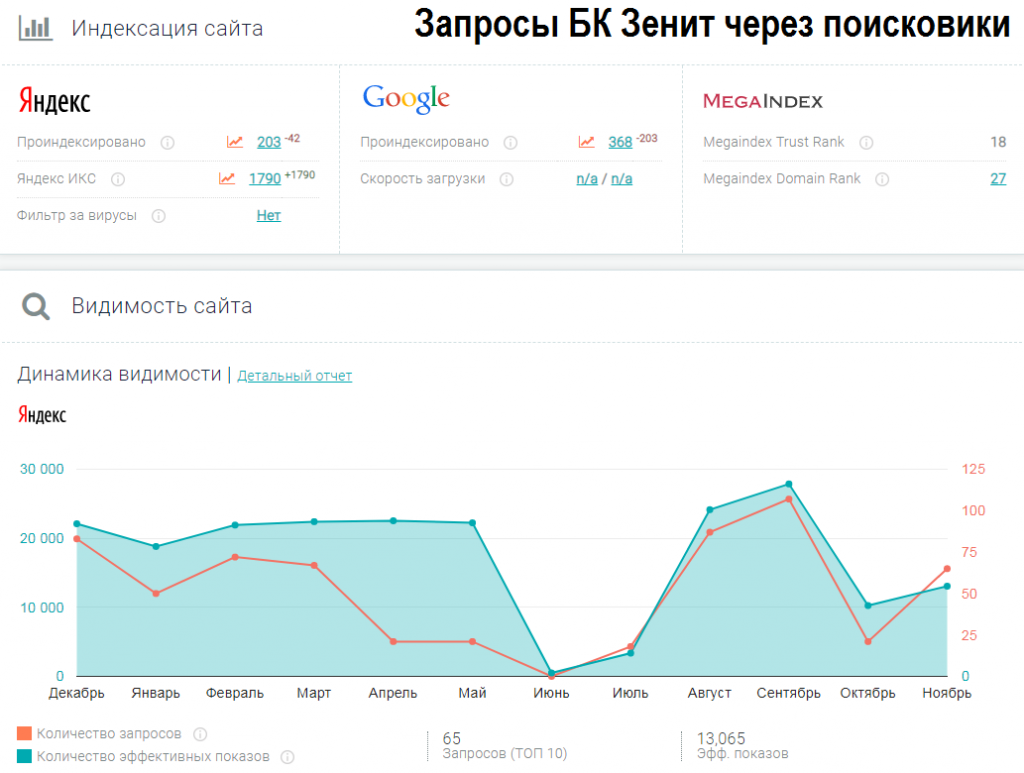The width and height of the screenshot is (1024, 773).
Task: Open info icon next to Яндекс Проиндексировано
Action: [168, 142]
